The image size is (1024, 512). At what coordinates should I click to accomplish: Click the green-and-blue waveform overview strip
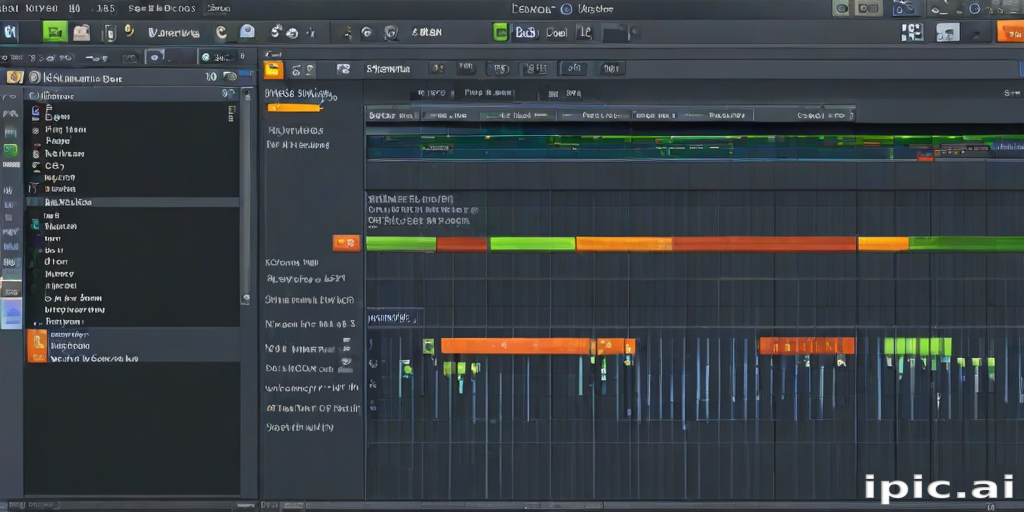[695, 148]
